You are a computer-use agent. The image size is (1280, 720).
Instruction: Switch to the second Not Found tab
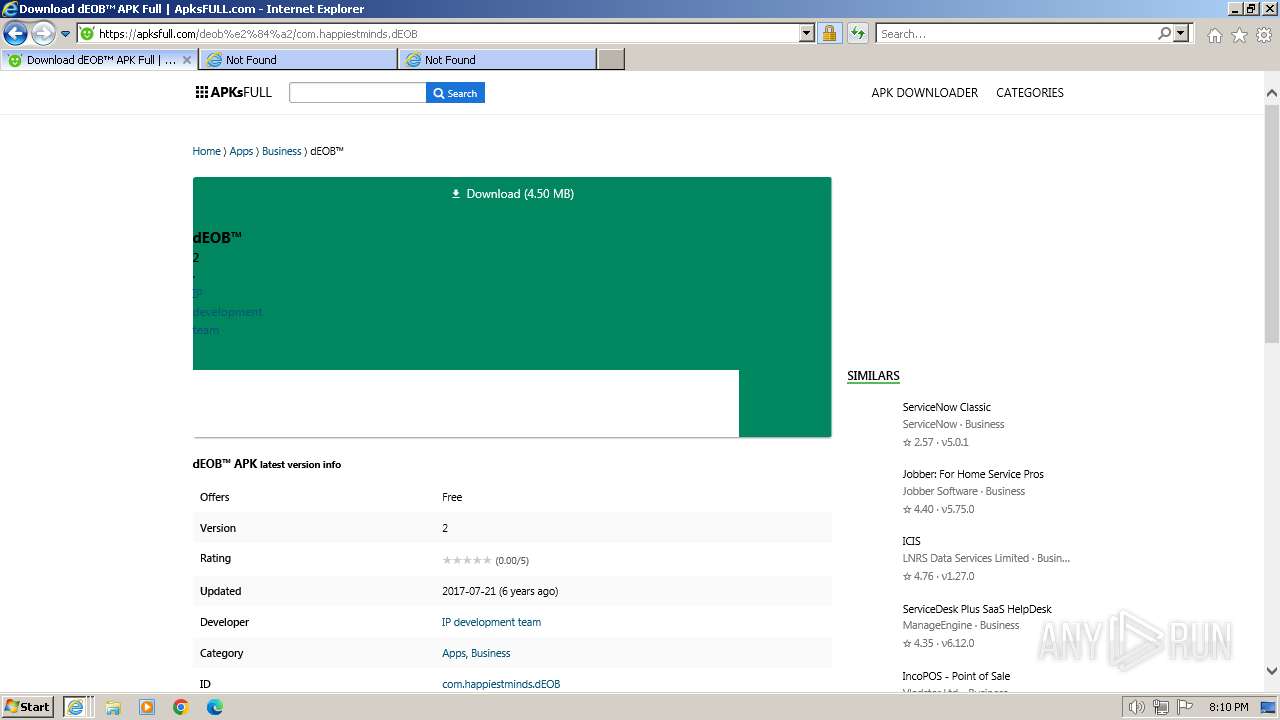[x=496, y=60]
